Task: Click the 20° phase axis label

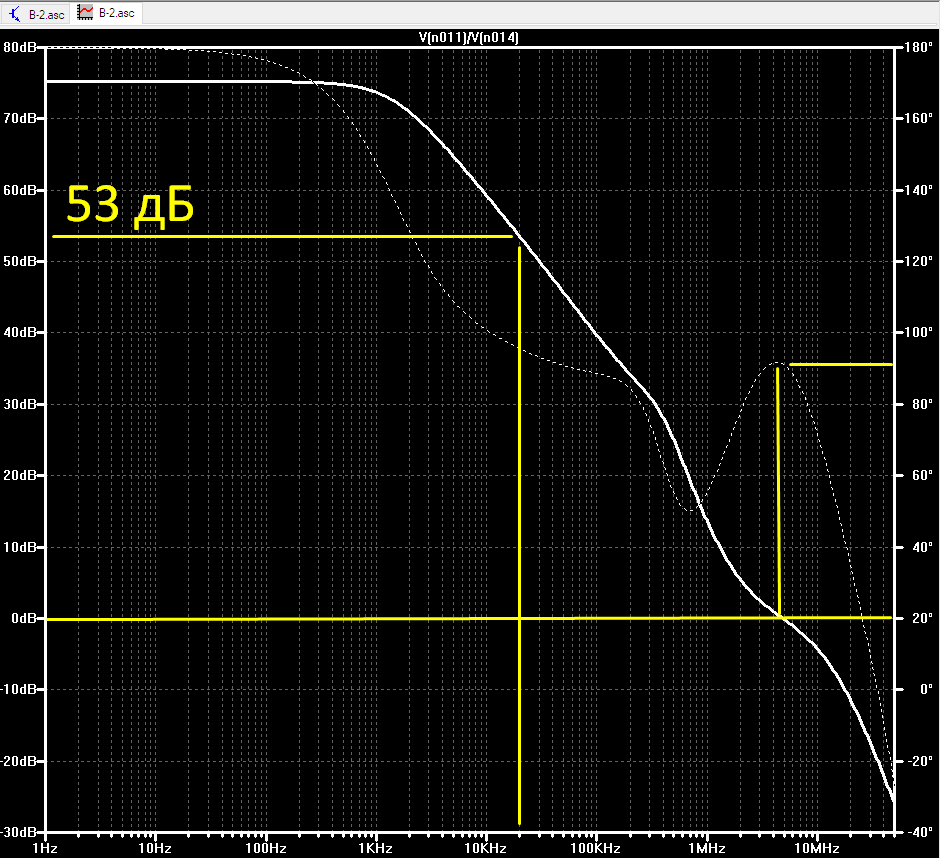Action: click(x=922, y=618)
